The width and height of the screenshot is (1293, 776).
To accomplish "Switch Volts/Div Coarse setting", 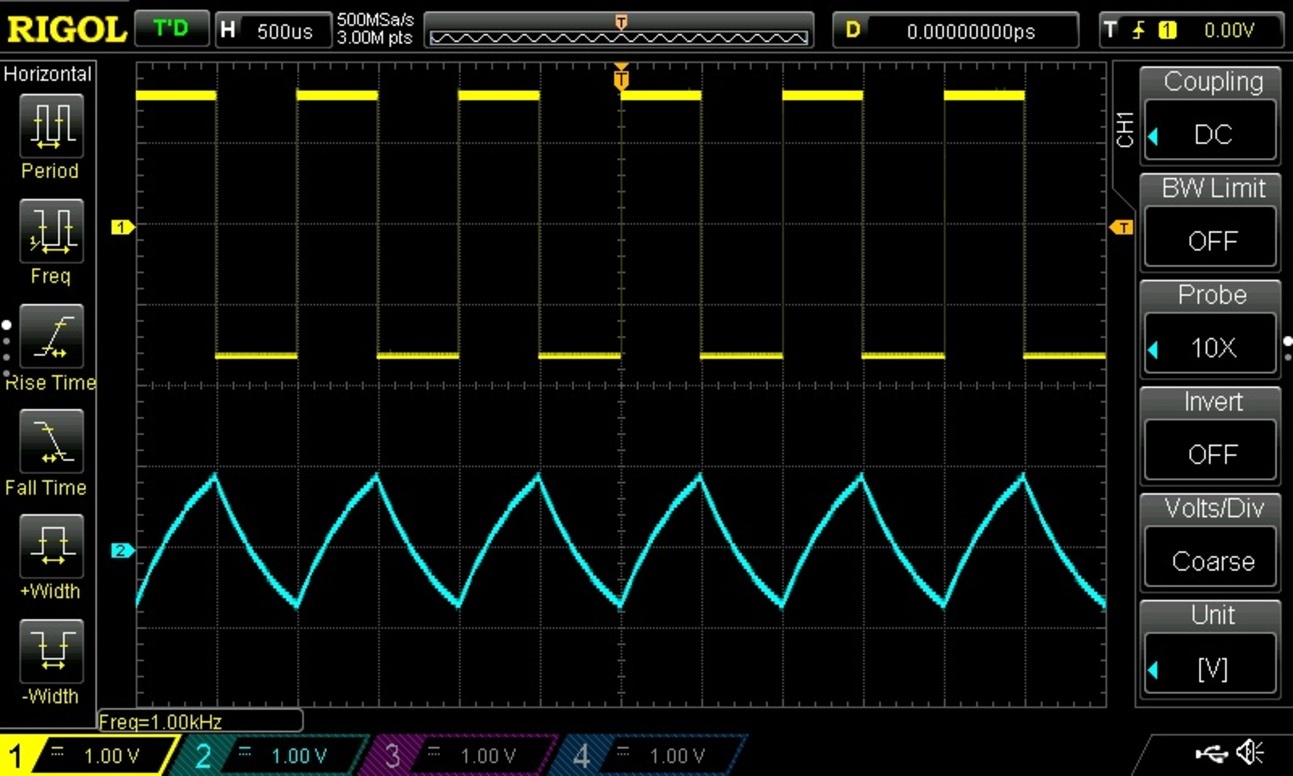I will (x=1210, y=560).
